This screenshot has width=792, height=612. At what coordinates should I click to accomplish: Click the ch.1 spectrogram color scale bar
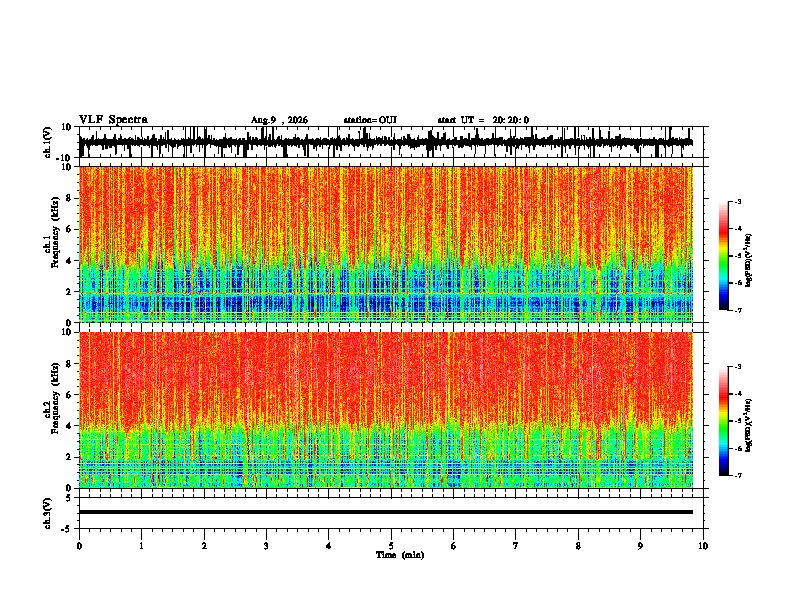click(724, 256)
